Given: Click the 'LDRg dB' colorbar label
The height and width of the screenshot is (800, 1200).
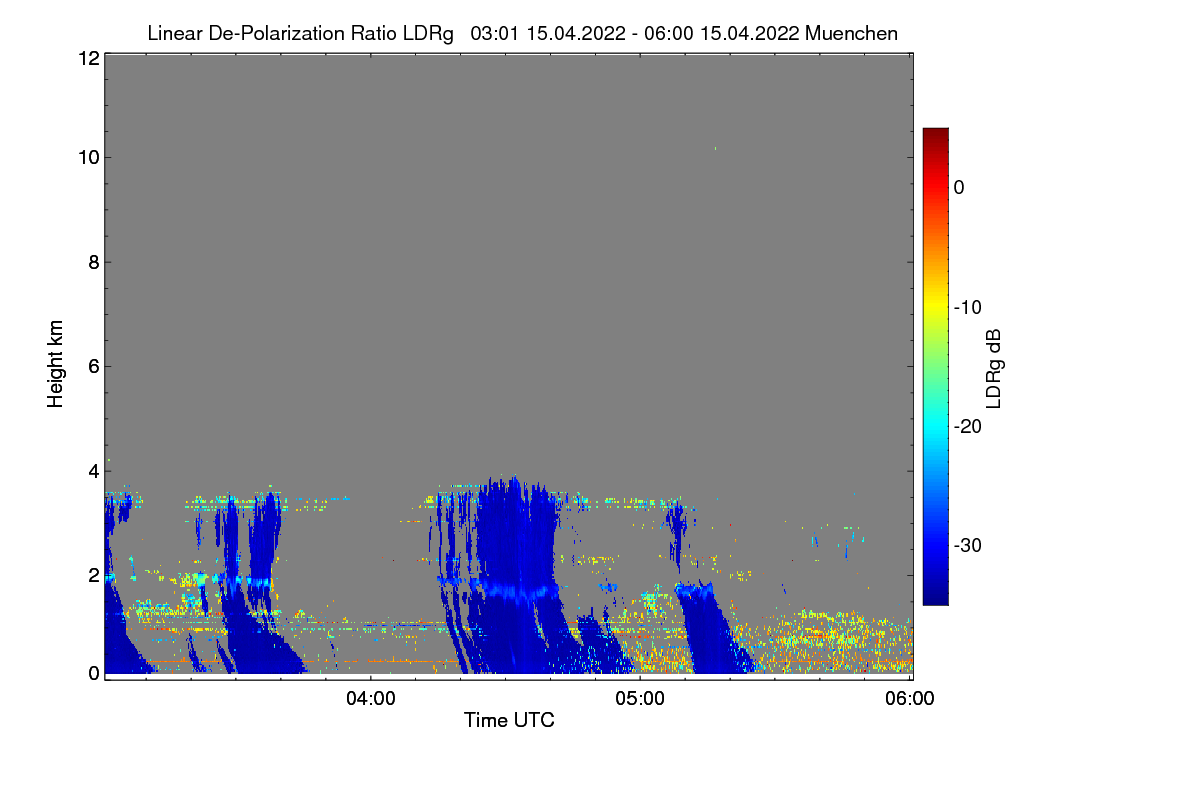Looking at the screenshot, I should 993,369.
